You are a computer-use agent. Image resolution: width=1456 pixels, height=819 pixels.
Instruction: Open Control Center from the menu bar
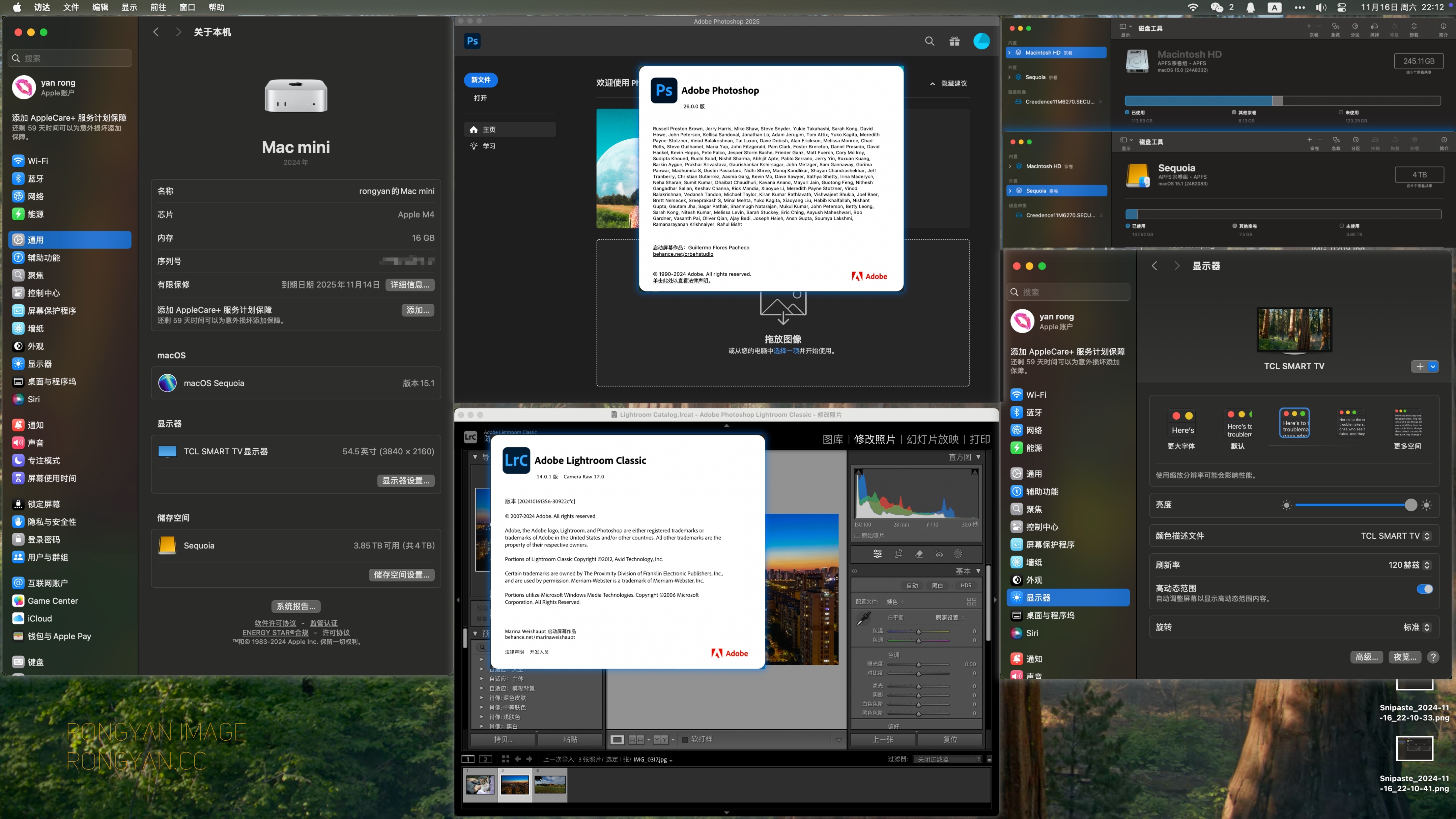pos(1342,7)
